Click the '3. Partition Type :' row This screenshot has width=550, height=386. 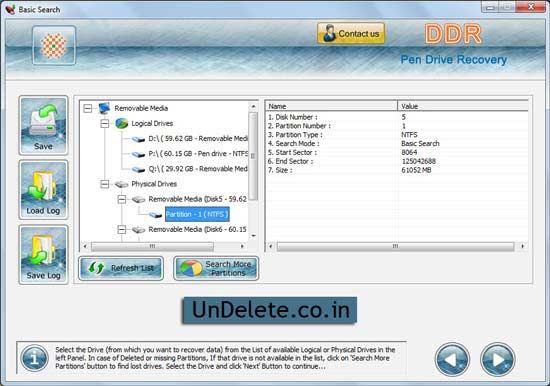(x=397, y=135)
